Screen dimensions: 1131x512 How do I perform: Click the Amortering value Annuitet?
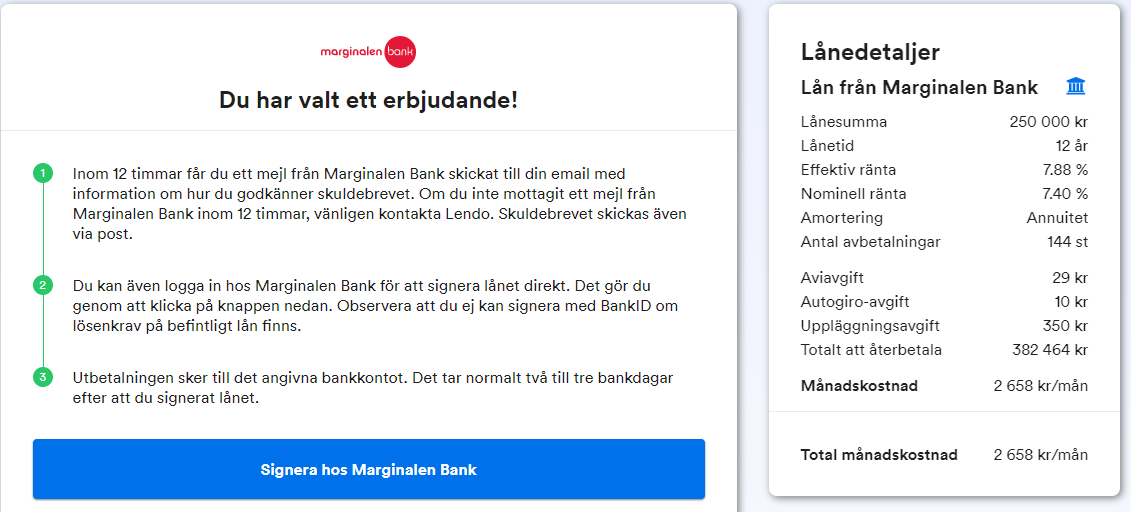(x=1057, y=218)
